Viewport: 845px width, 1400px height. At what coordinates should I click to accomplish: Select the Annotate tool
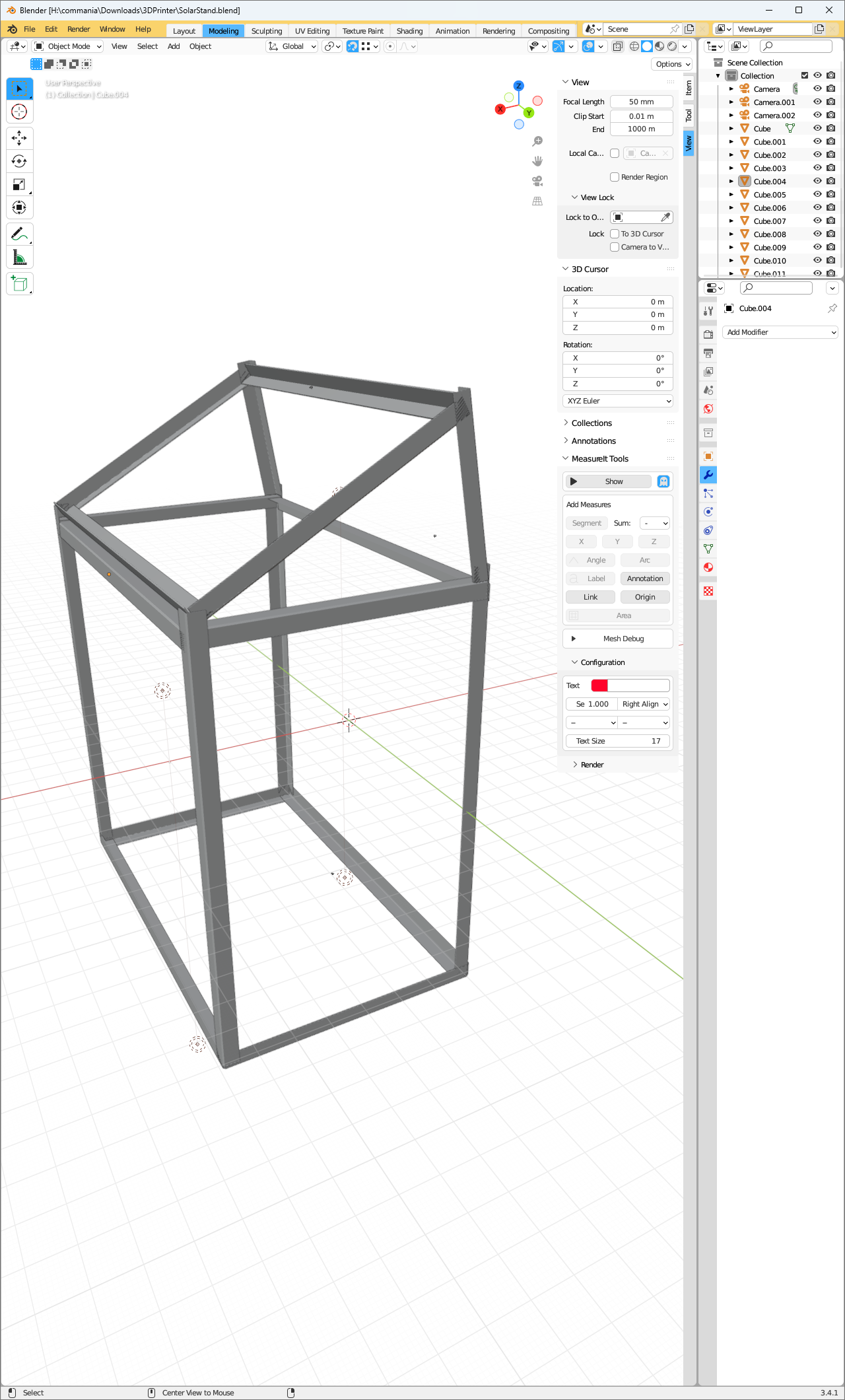[19, 234]
